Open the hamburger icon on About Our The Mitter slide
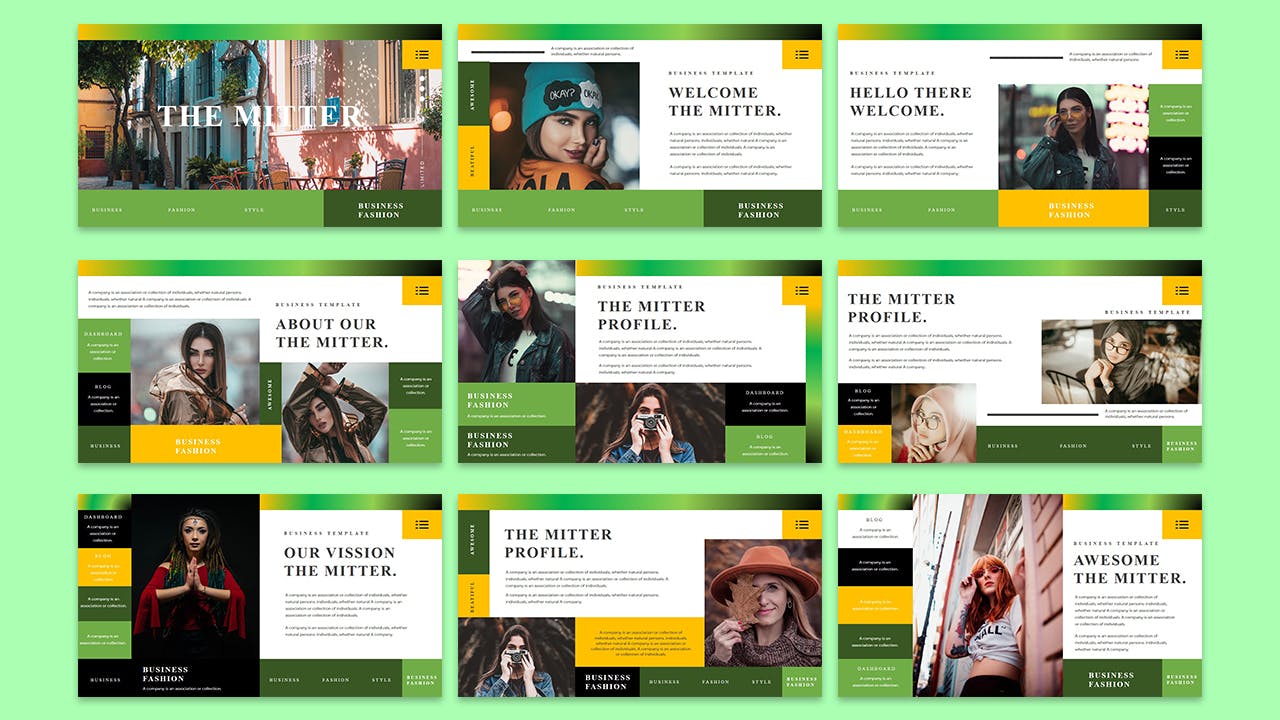This screenshot has height=720, width=1280. click(x=422, y=291)
